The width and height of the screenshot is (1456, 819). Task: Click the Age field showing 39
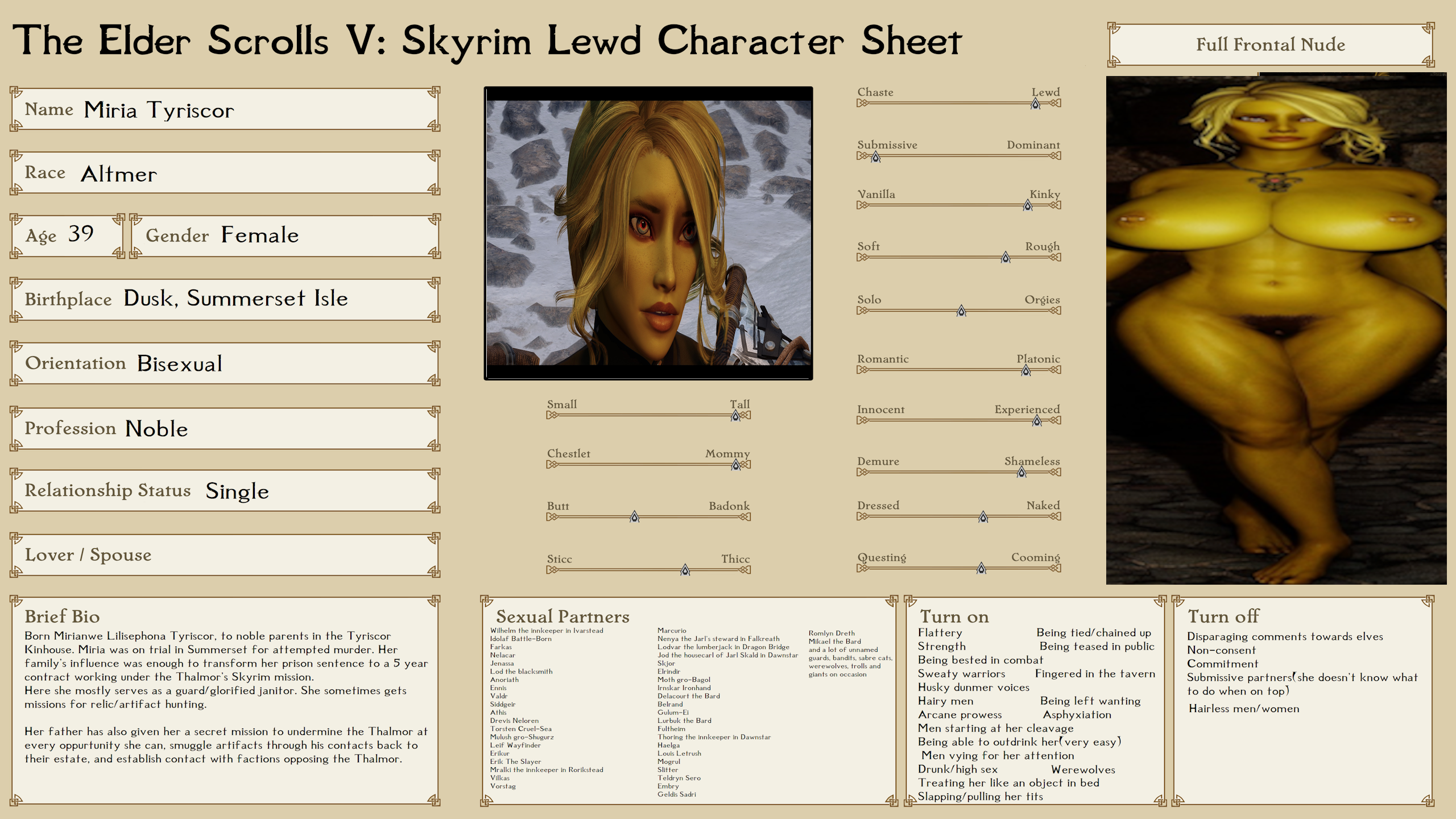67,236
